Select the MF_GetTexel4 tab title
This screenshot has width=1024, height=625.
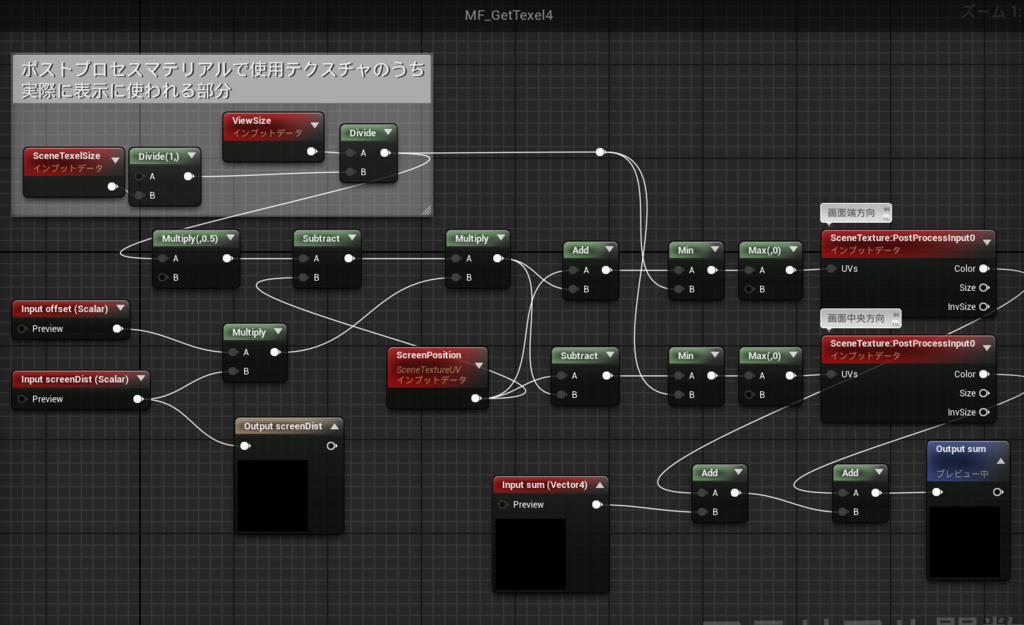[509, 15]
